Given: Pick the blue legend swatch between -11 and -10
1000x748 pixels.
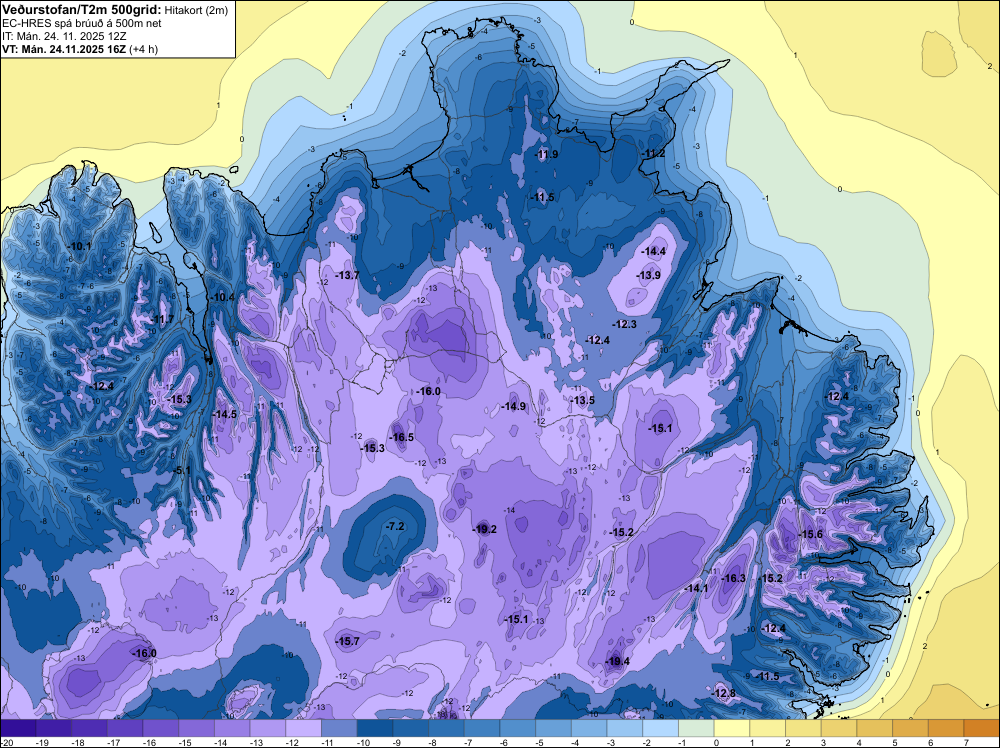Looking at the screenshot, I should click(339, 728).
